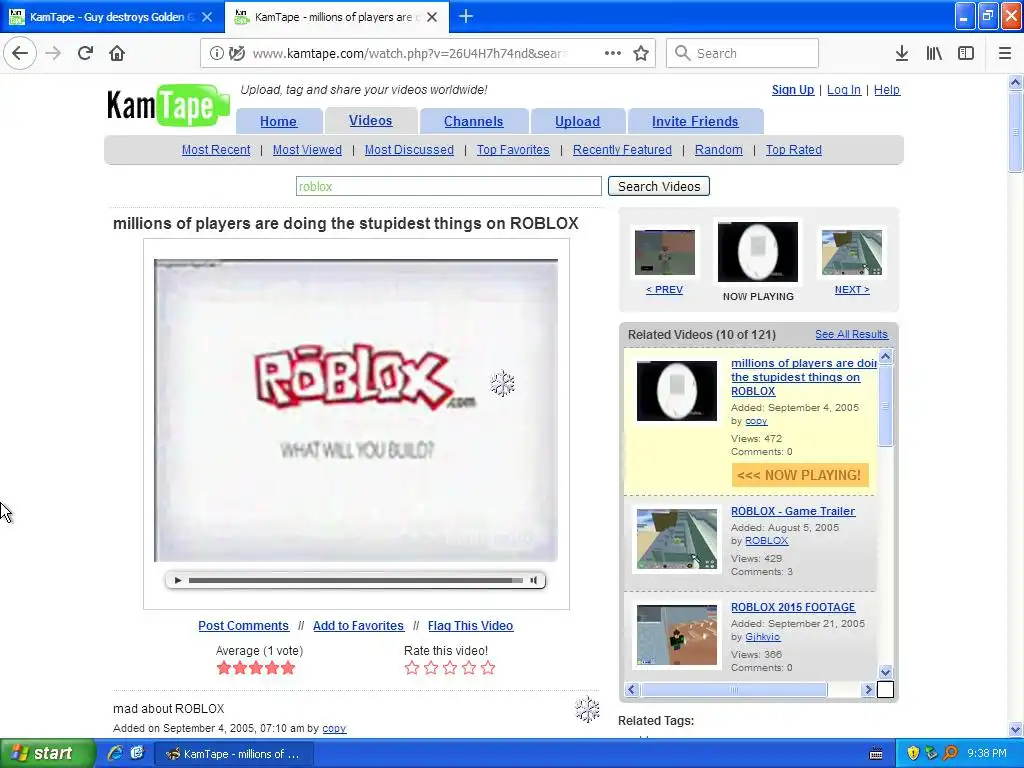Close the 'Guy destroys Golden' tab
Image resolution: width=1024 pixels, height=768 pixels.
(207, 17)
